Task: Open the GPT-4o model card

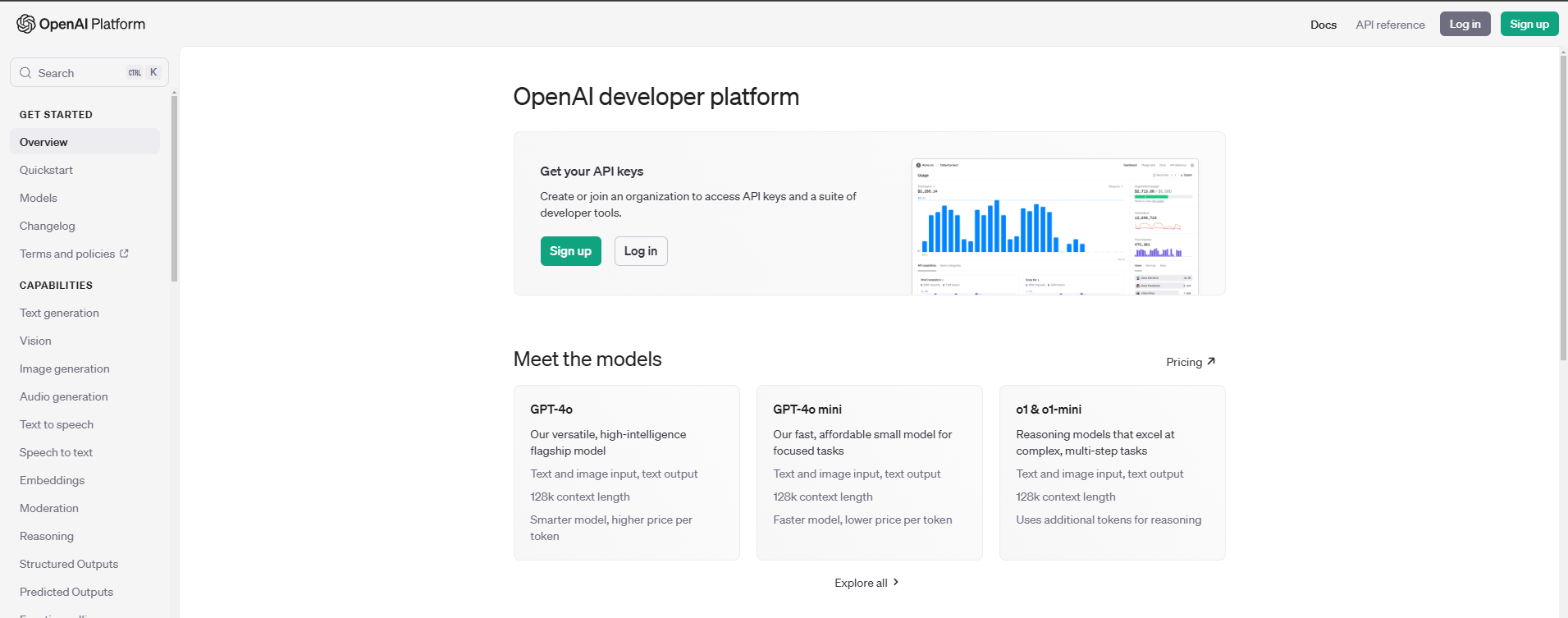Action: tap(627, 473)
